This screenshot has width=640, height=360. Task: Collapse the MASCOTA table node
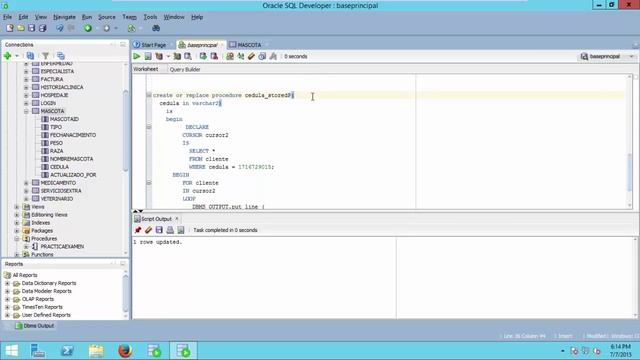(26, 111)
